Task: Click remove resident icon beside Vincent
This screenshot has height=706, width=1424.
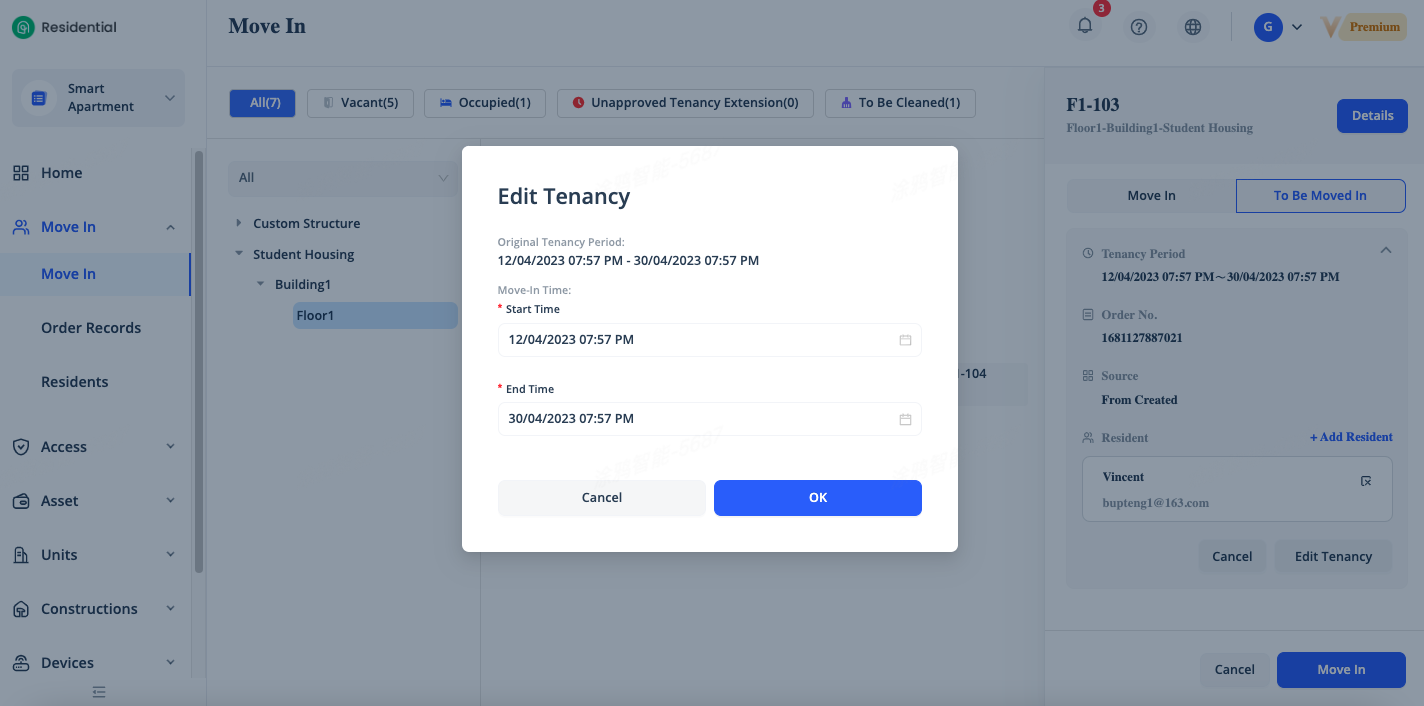Action: (1366, 481)
